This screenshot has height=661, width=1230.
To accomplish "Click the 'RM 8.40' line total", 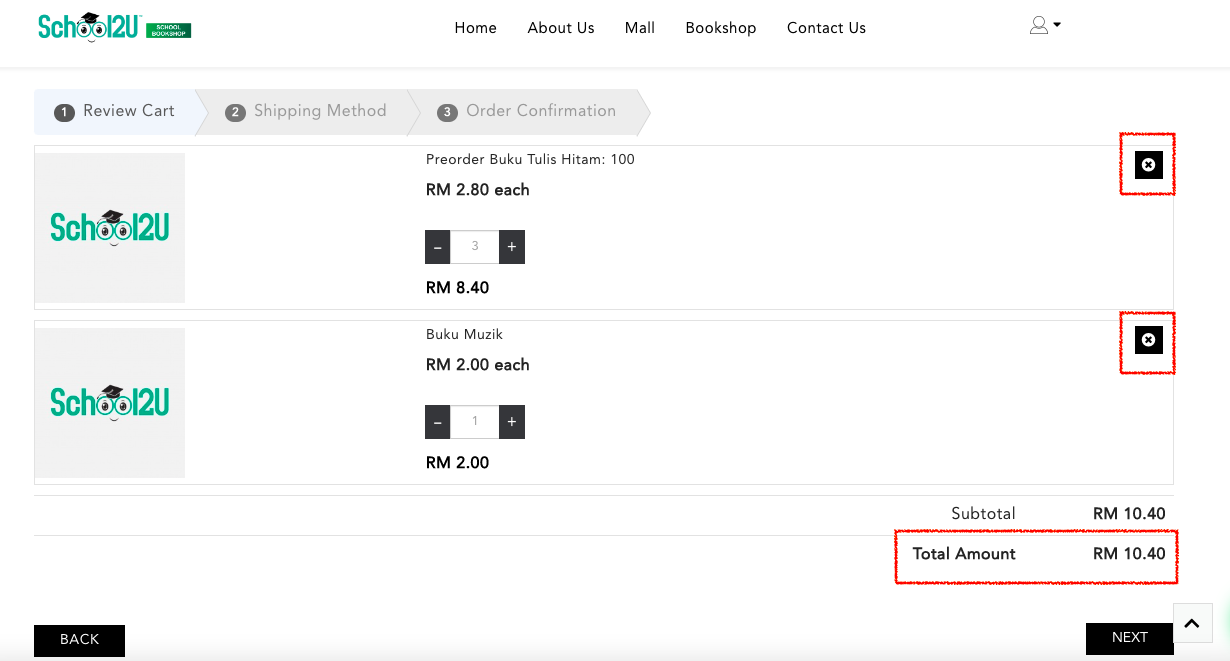I will coord(458,288).
